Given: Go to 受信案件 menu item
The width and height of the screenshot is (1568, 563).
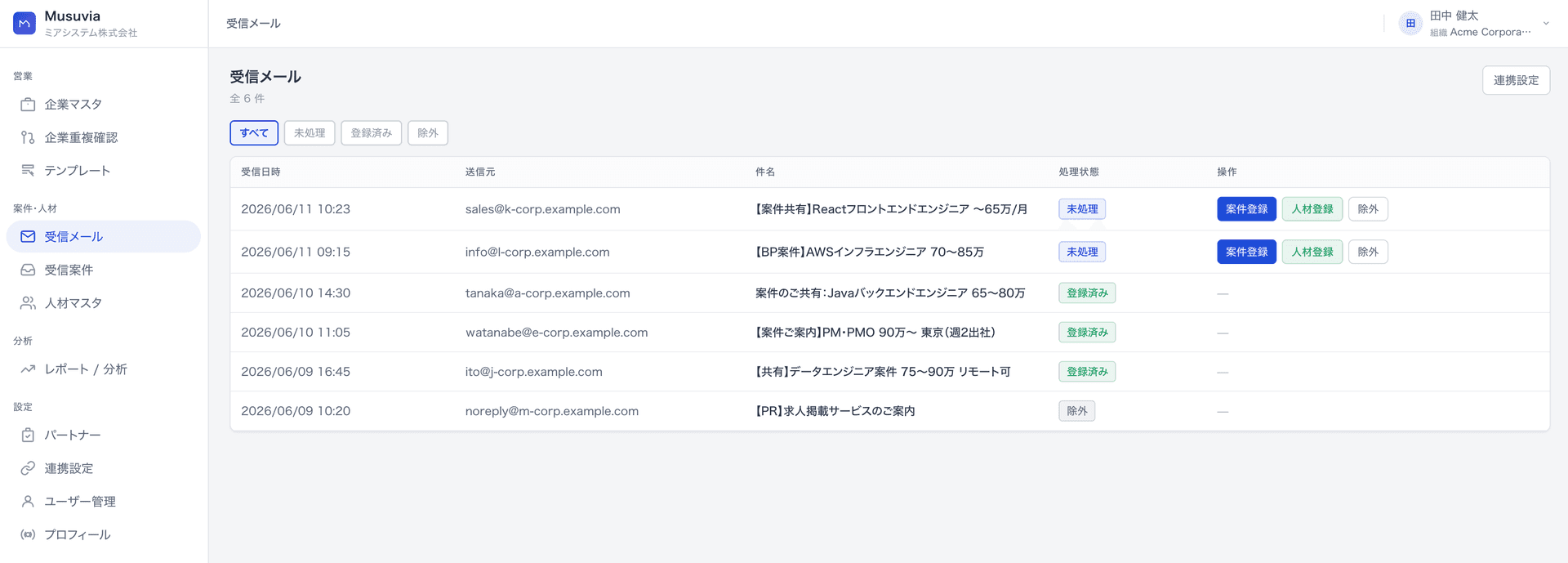Looking at the screenshot, I should pos(104,270).
